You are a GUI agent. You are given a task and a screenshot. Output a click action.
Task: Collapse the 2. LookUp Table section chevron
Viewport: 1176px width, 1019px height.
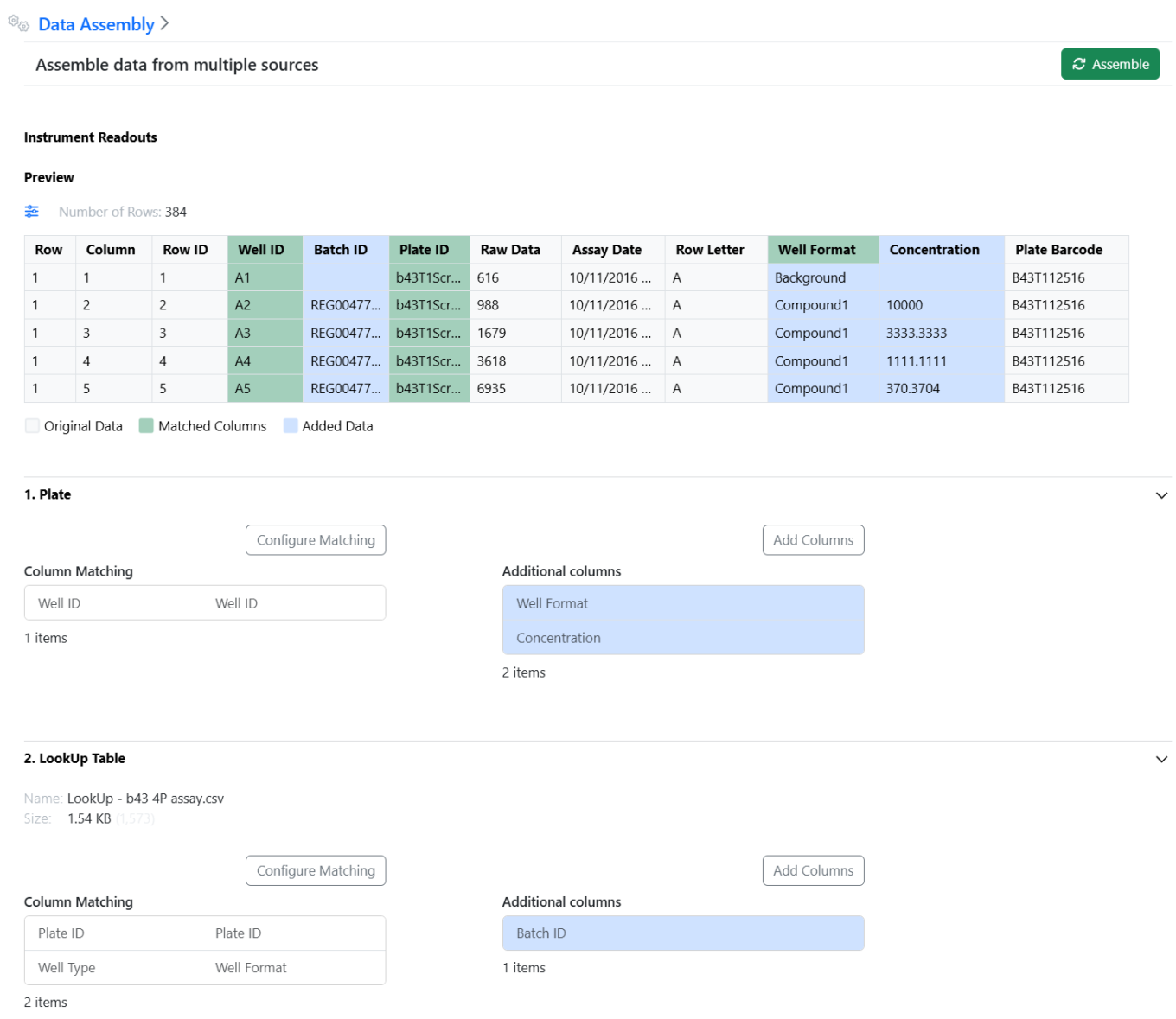pos(1161,759)
